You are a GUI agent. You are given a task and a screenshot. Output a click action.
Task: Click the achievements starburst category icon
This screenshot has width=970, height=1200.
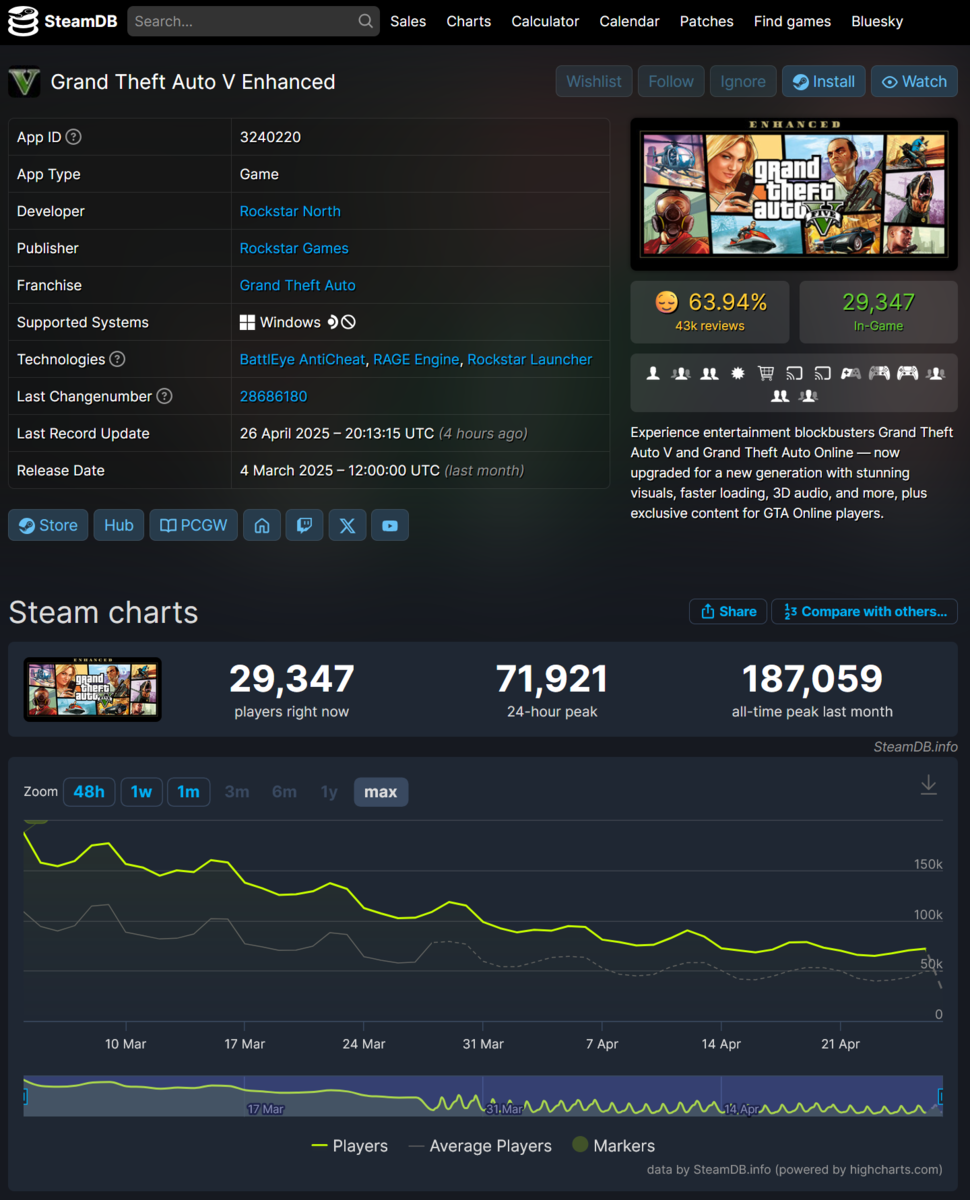click(738, 373)
